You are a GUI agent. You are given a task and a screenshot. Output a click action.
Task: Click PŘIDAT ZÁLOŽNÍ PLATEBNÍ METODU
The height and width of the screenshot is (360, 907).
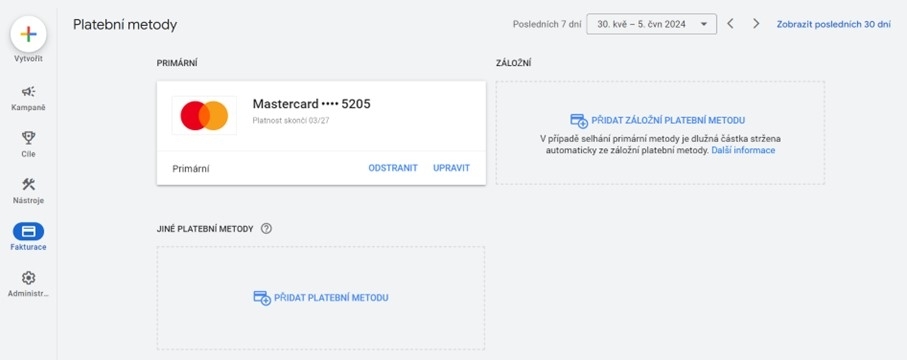668,120
